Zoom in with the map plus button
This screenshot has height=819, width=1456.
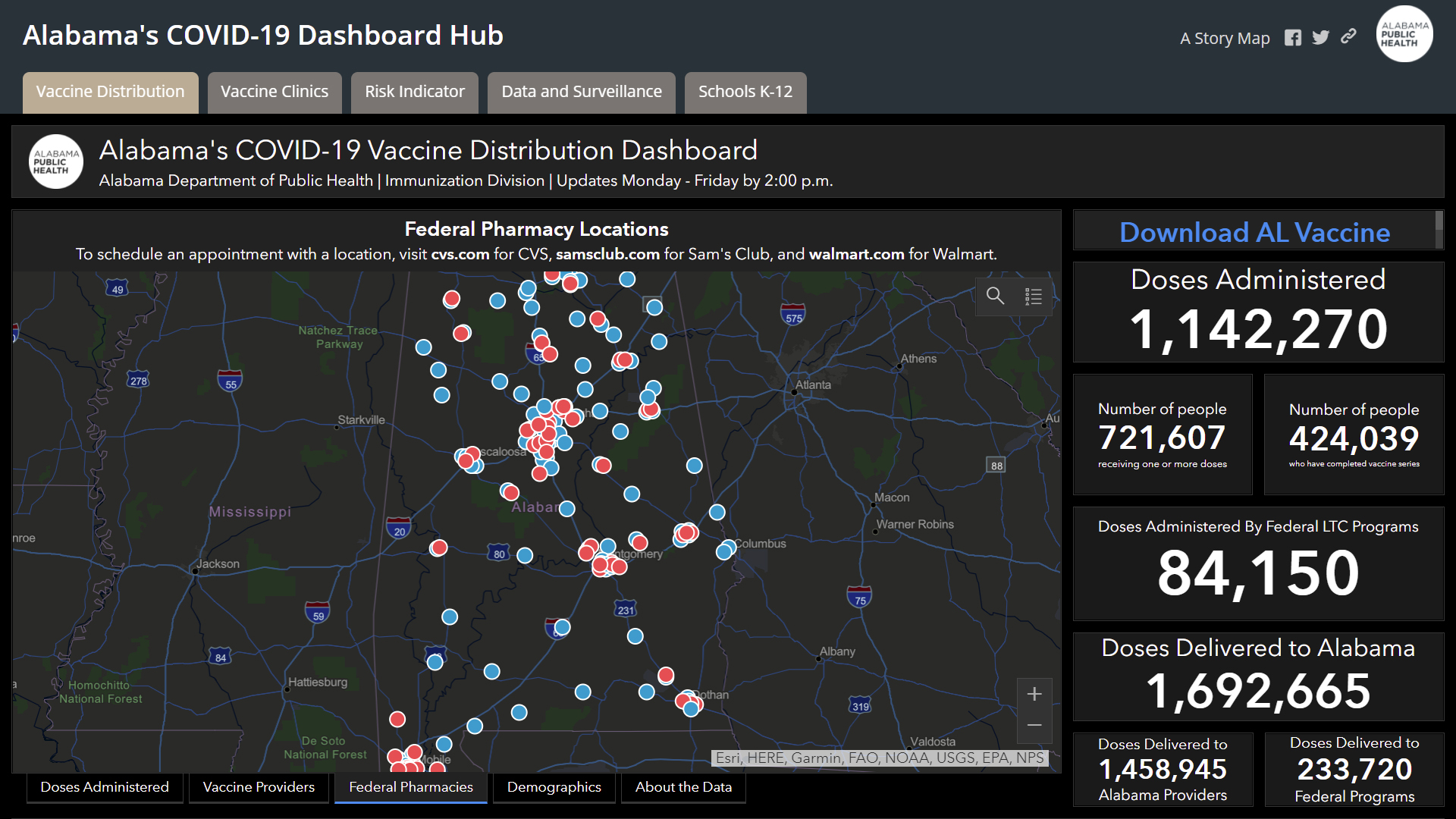[1034, 694]
